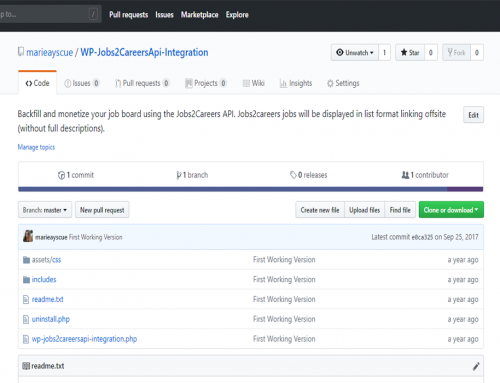Viewport: 500px width, 383px height.
Task: Click the readme.txt title in the readme panel header
Action: (48, 366)
